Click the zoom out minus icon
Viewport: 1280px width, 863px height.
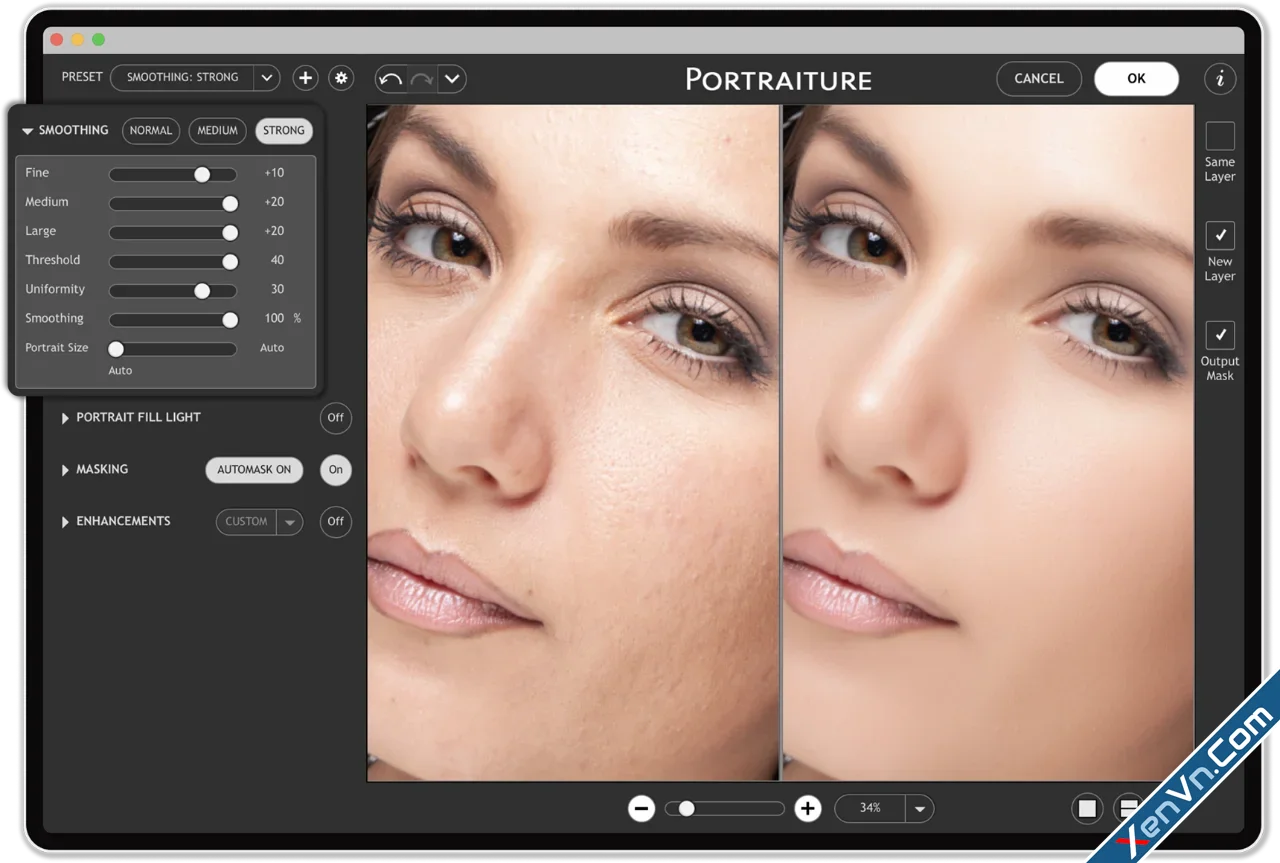coord(641,808)
